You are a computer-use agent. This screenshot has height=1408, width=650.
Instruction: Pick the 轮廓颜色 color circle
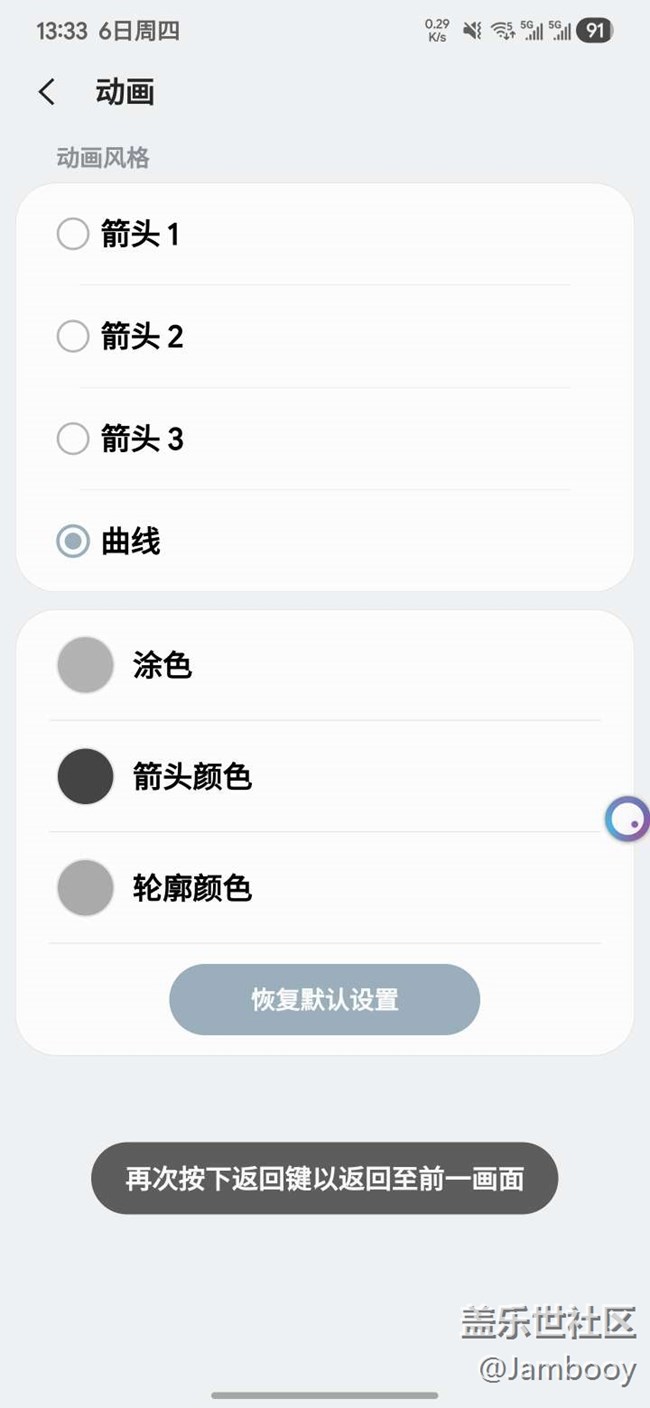tap(85, 887)
